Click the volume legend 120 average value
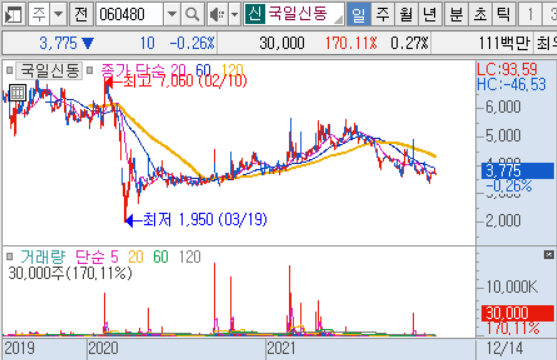The image size is (557, 360). [190, 257]
